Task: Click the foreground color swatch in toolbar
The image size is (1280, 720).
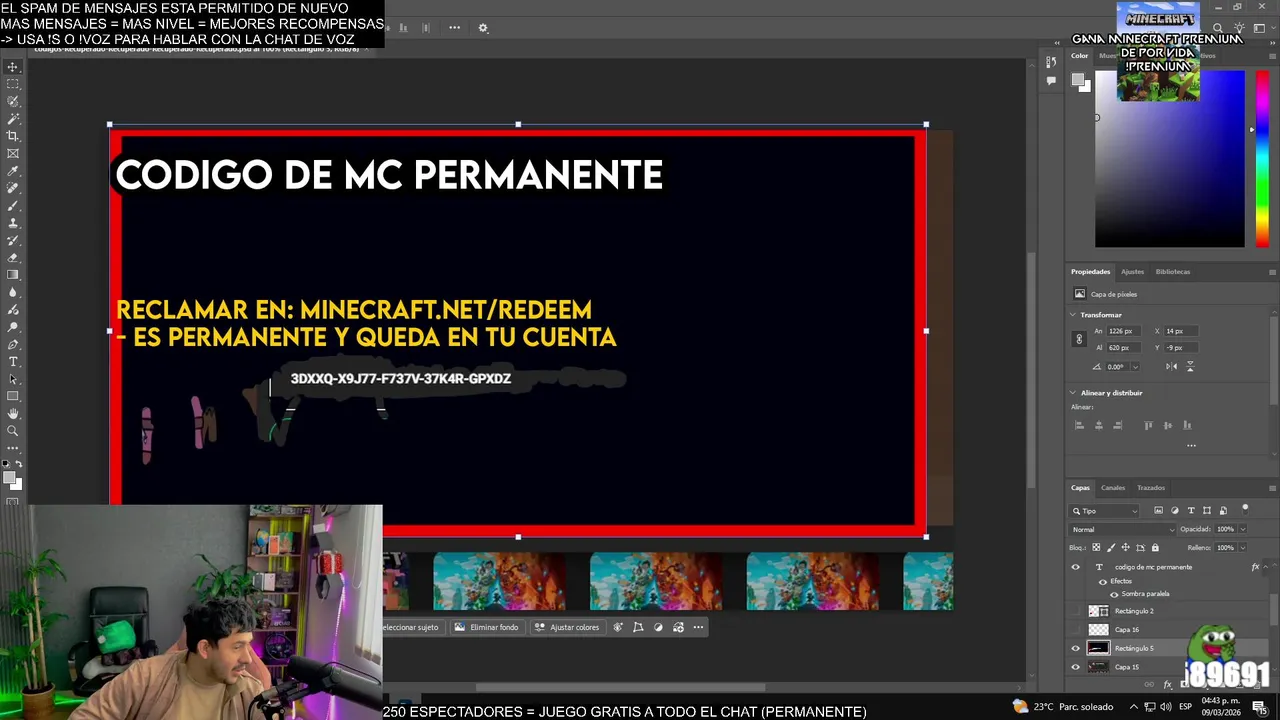Action: [x=10, y=478]
